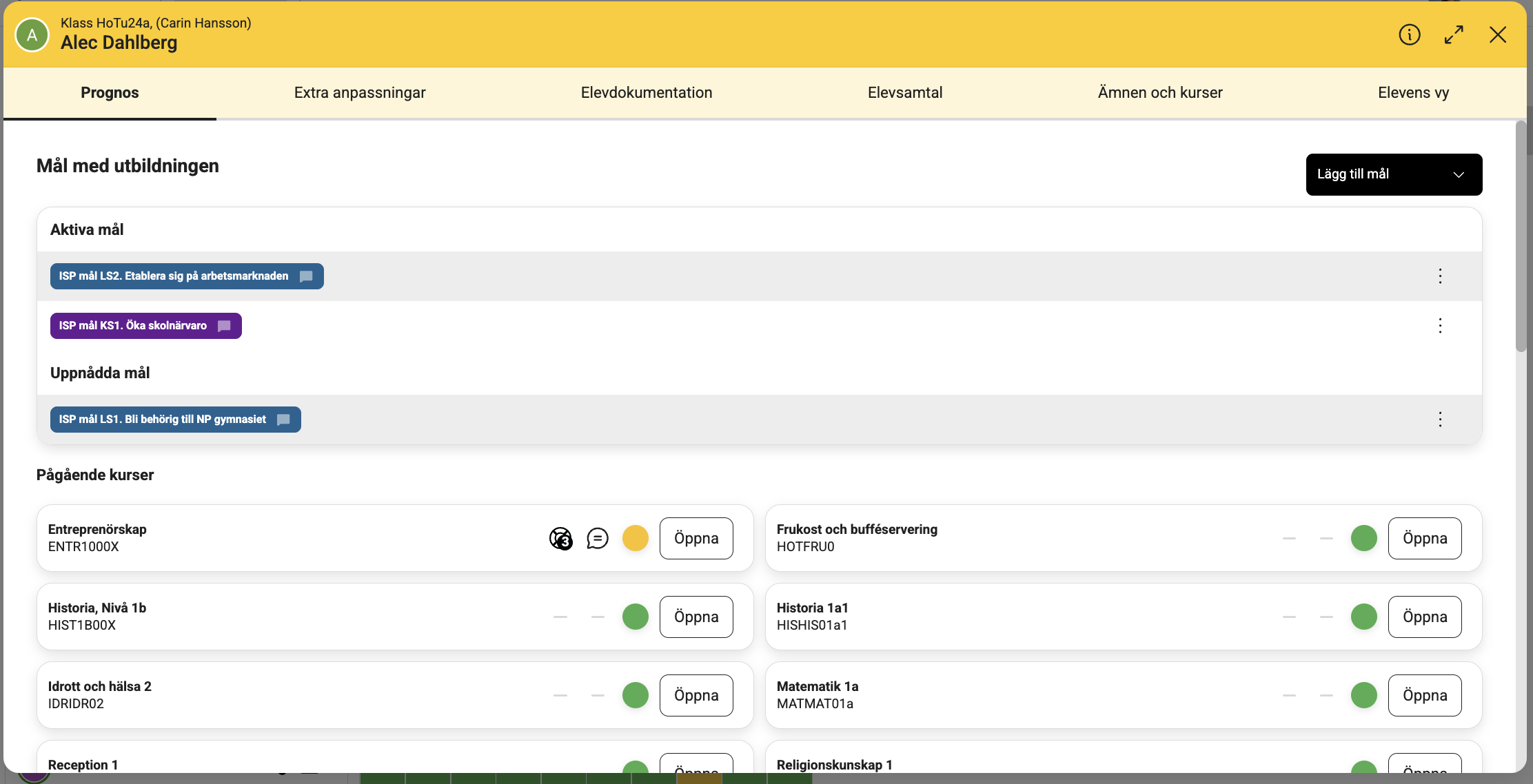
Task: Open three-dot menu for LS2 goal
Action: pyautogui.click(x=1440, y=276)
